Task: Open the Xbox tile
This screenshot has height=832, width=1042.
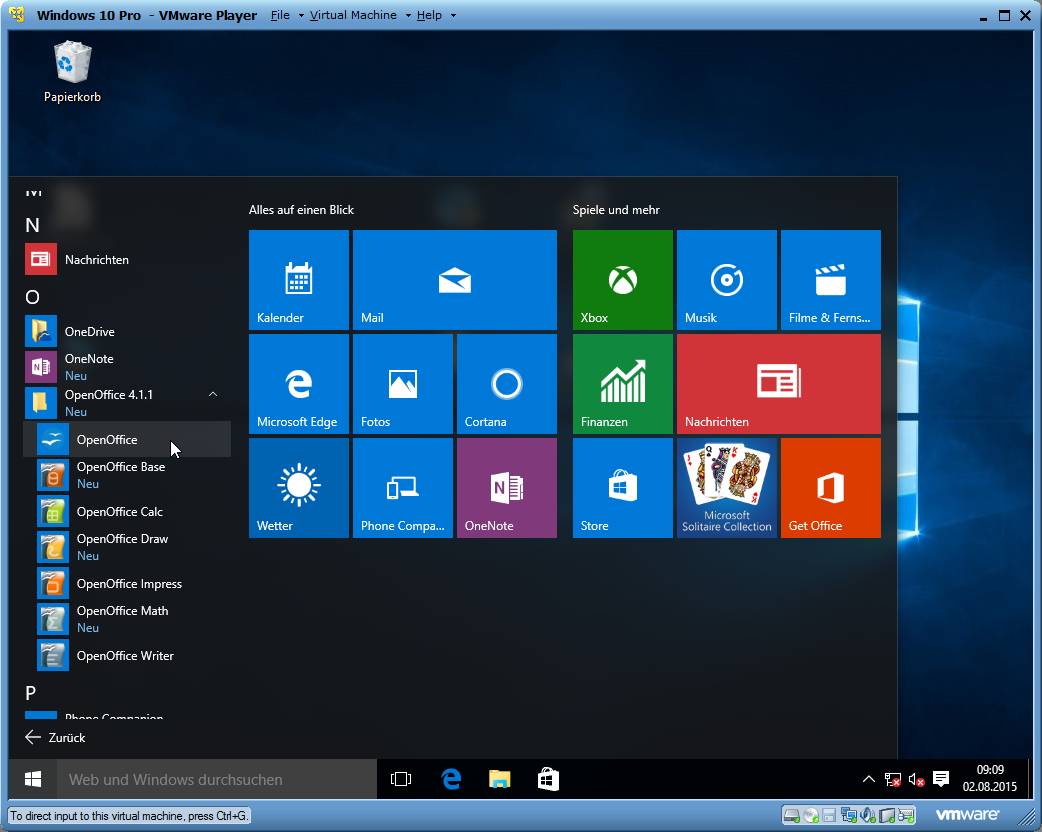Action: click(622, 280)
